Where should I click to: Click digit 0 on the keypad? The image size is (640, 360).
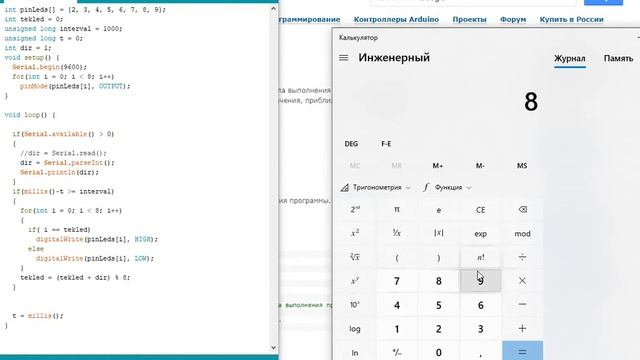tap(439, 351)
